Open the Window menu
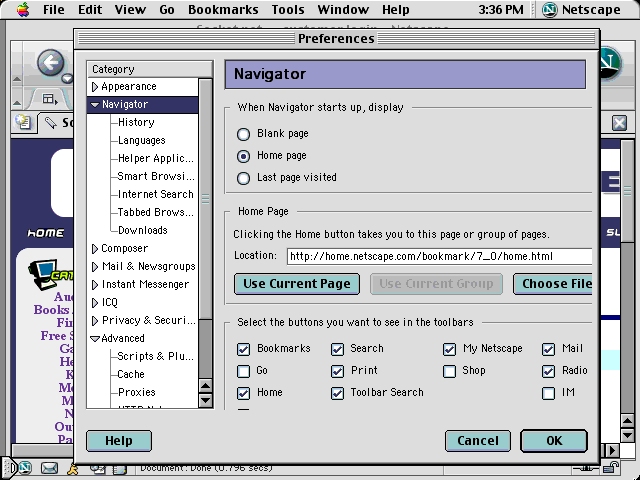This screenshot has height=480, width=640. click(x=343, y=9)
